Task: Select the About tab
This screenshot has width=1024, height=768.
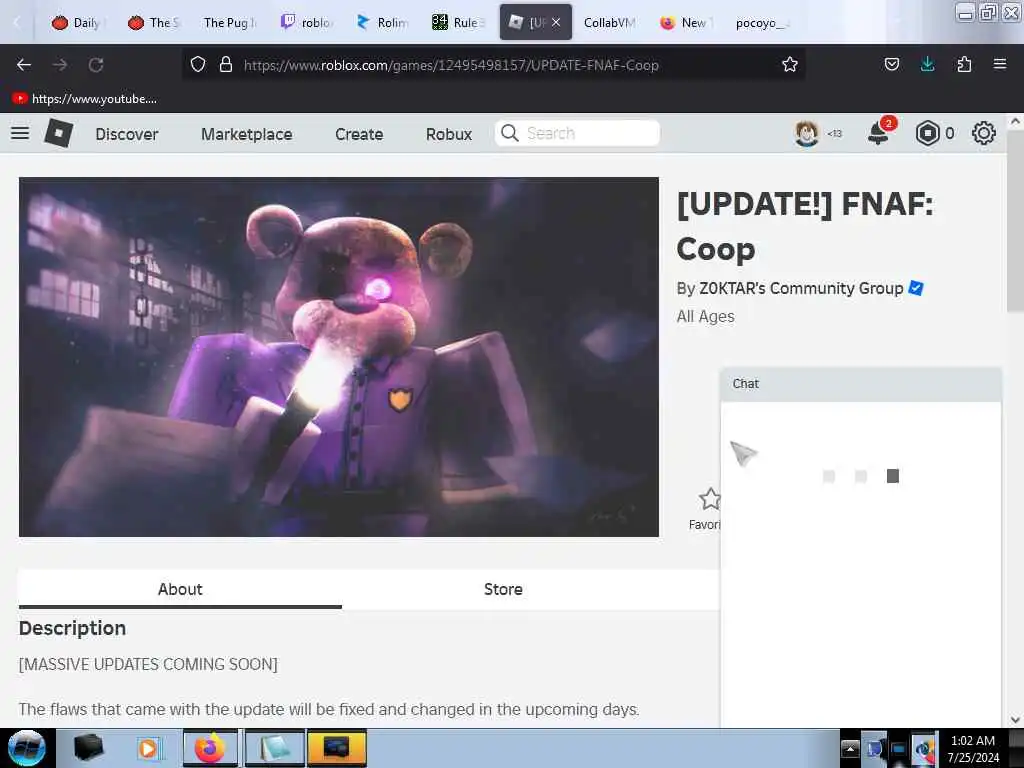Action: pos(180,589)
